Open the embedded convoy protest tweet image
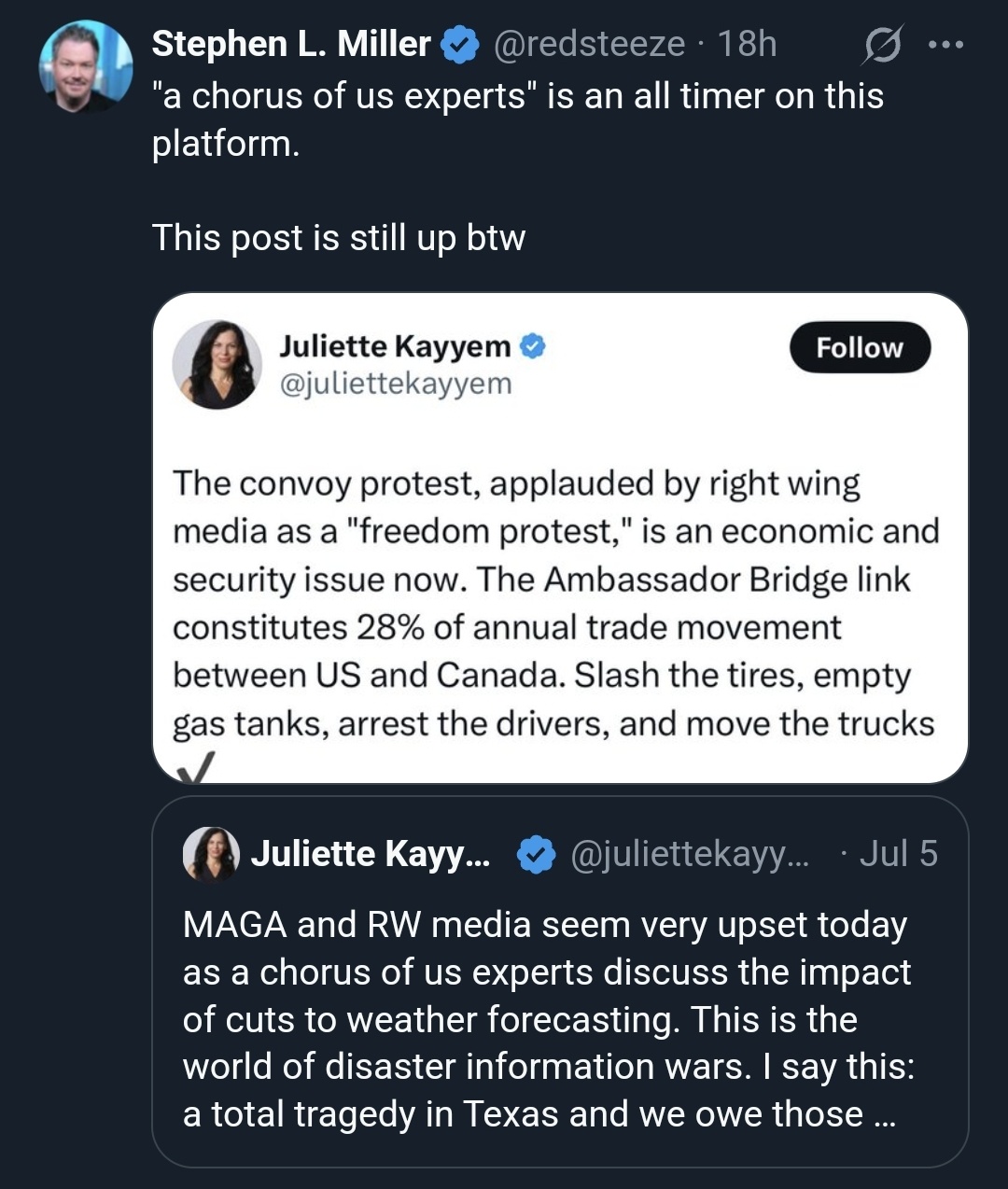The width and height of the screenshot is (1008, 1189). pyautogui.click(x=560, y=539)
